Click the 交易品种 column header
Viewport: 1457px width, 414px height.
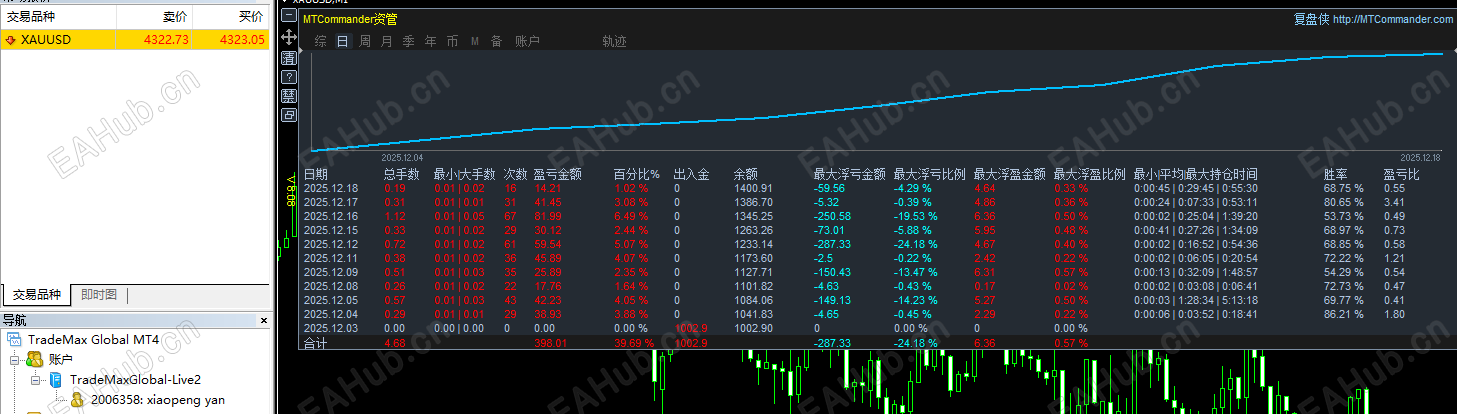point(58,17)
